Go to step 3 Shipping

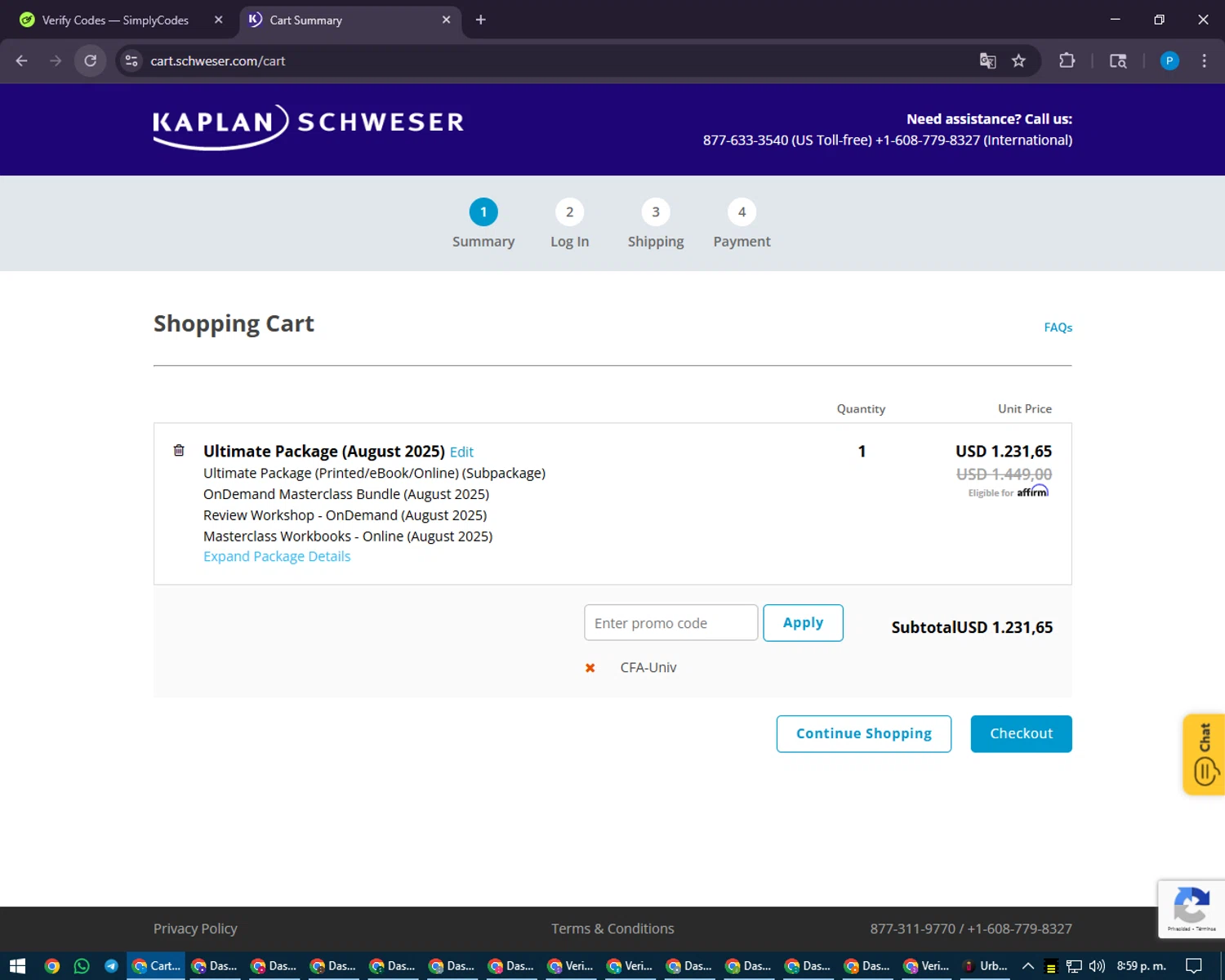(x=656, y=224)
